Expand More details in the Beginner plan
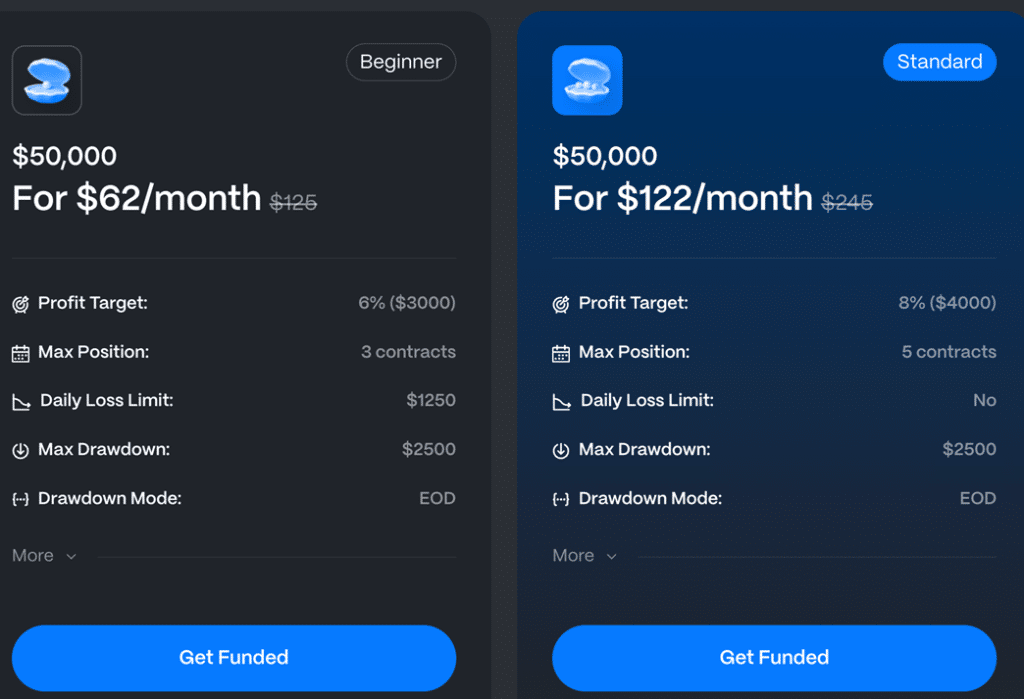Image resolution: width=1024 pixels, height=699 pixels. (x=44, y=556)
